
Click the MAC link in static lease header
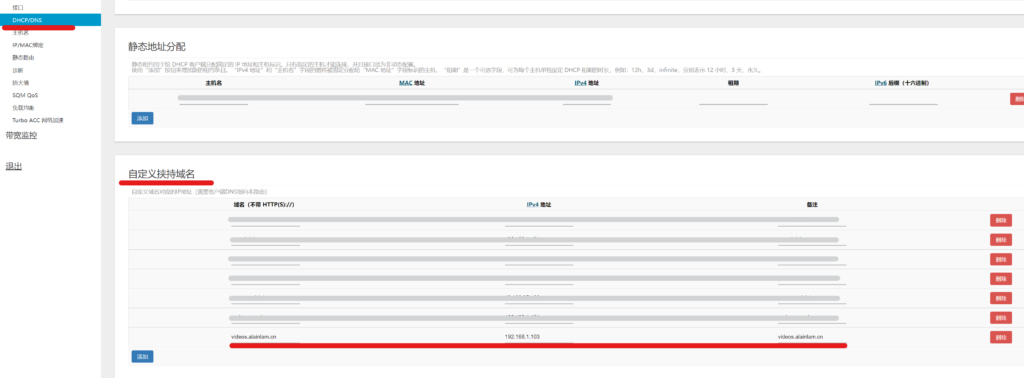tap(406, 83)
